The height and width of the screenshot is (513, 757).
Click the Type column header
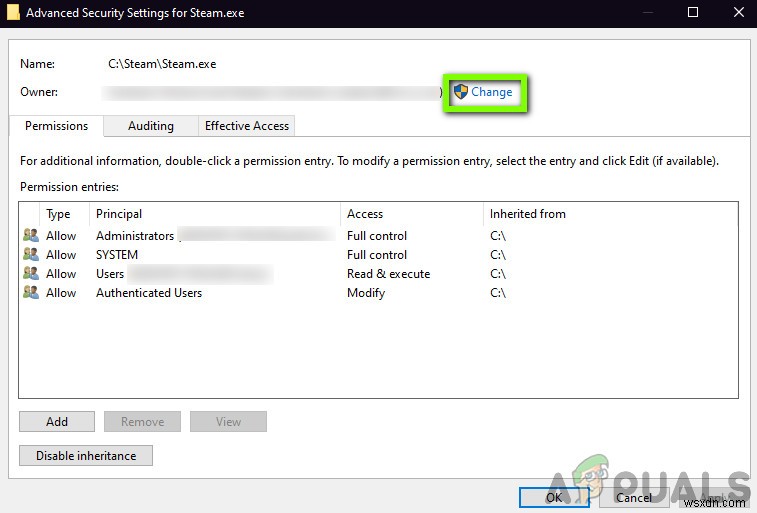tap(64, 214)
